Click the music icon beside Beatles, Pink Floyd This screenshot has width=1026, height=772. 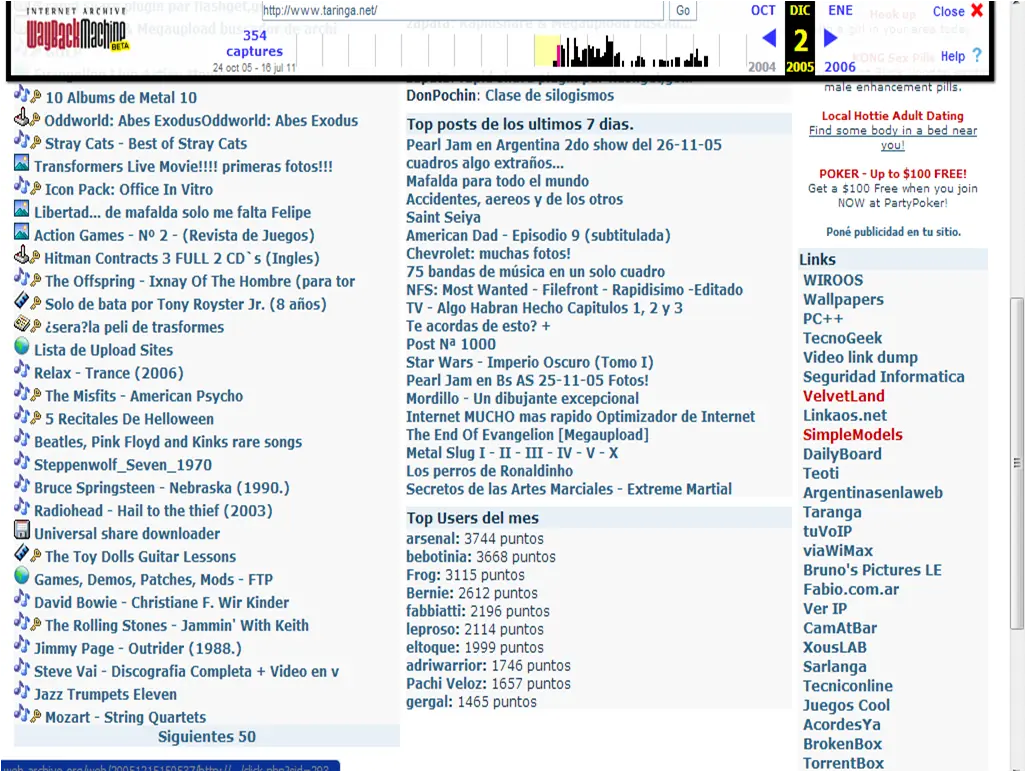pyautogui.click(x=22, y=438)
